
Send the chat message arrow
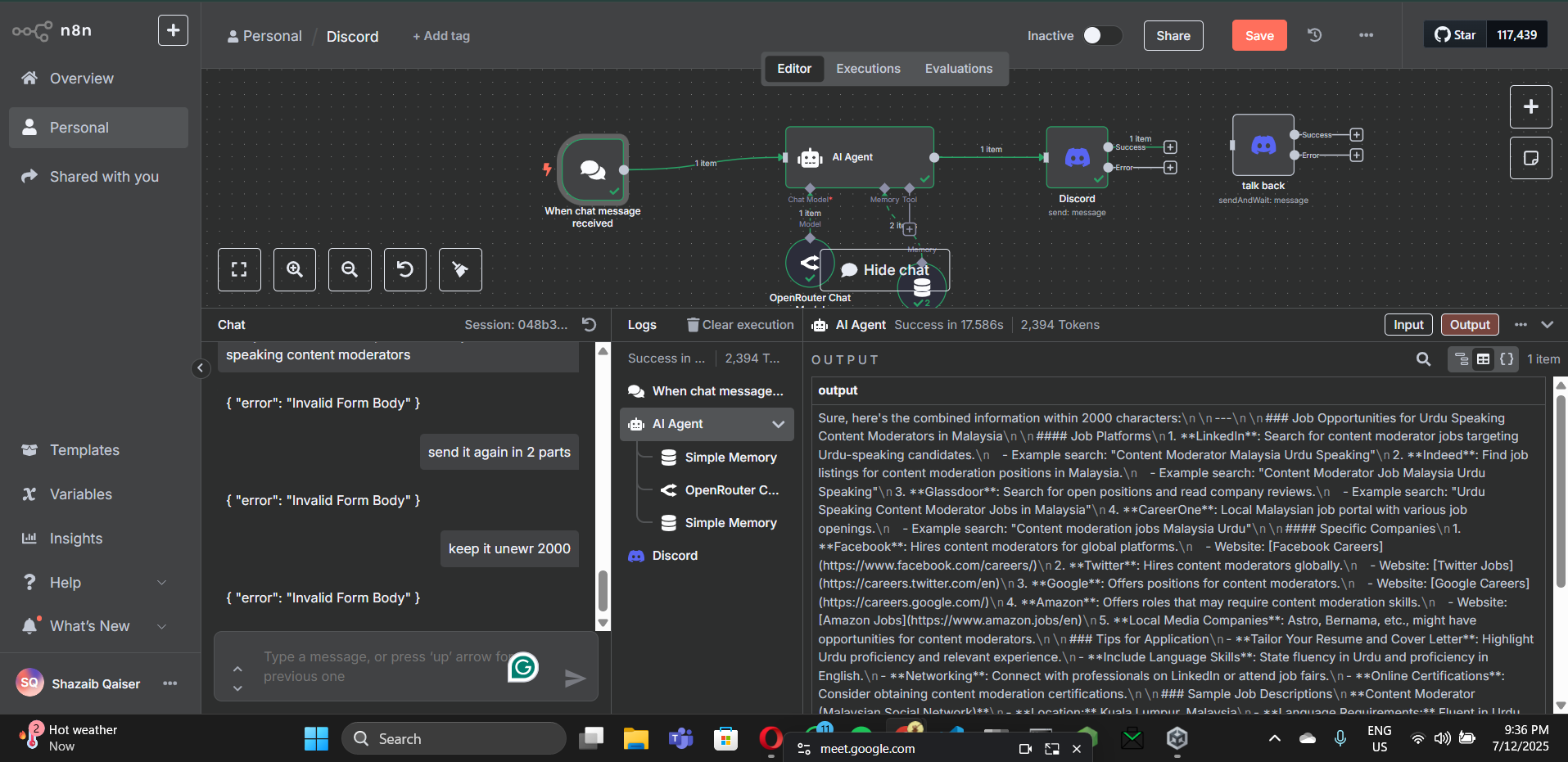point(576,678)
